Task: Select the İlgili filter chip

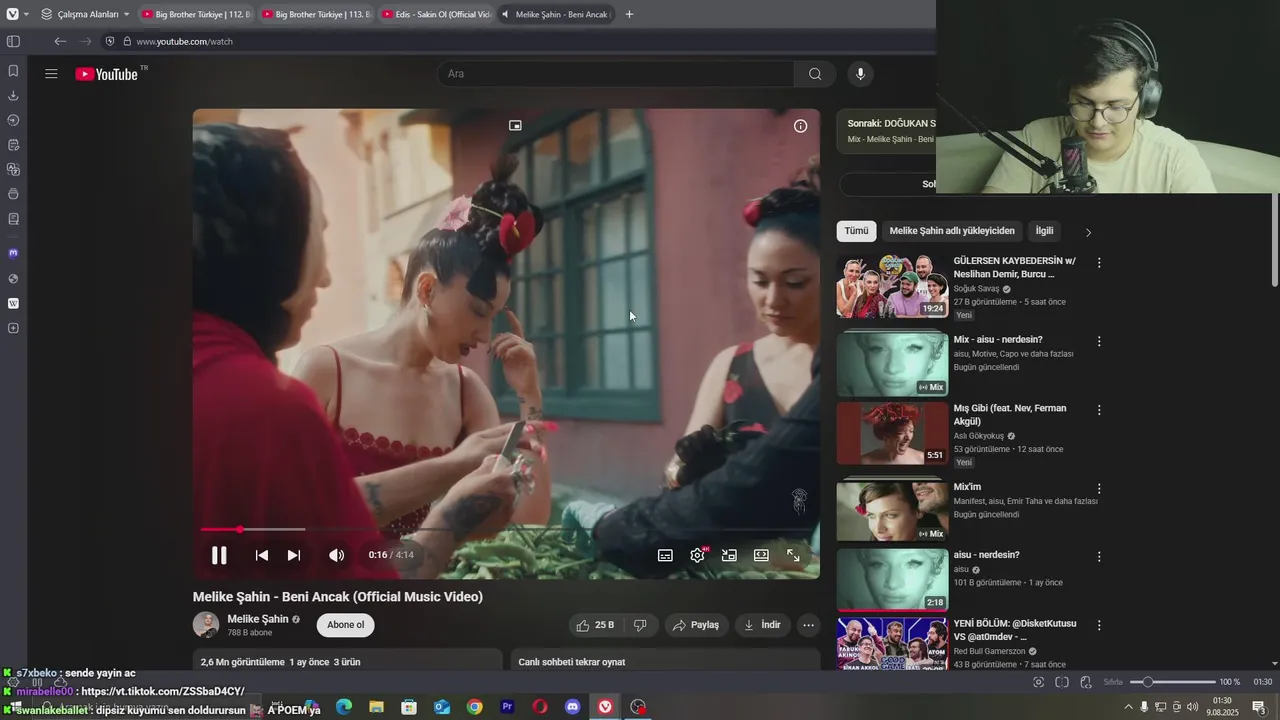Action: pos(1045,231)
